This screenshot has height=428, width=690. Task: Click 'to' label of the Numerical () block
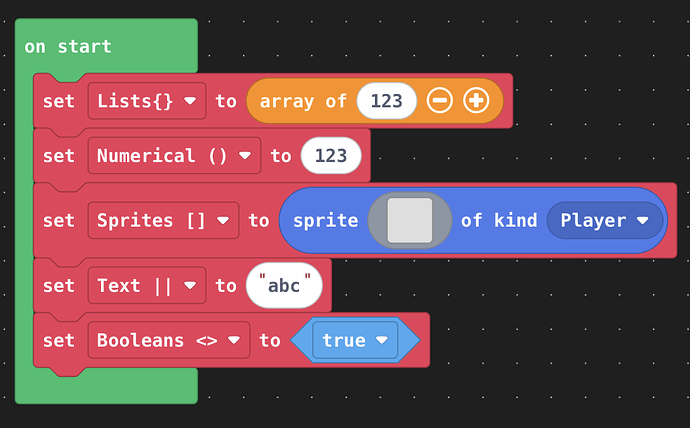(x=281, y=156)
